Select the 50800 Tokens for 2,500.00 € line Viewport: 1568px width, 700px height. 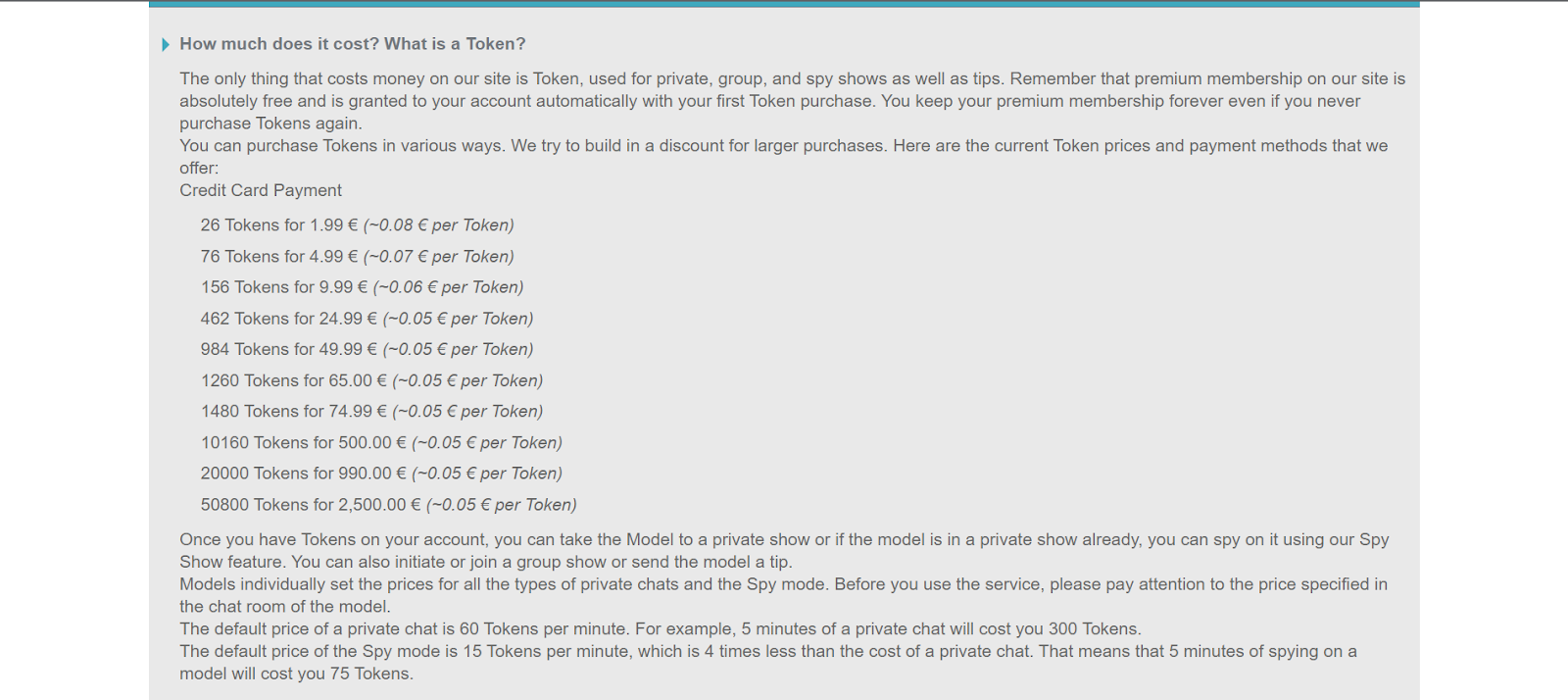coord(388,505)
